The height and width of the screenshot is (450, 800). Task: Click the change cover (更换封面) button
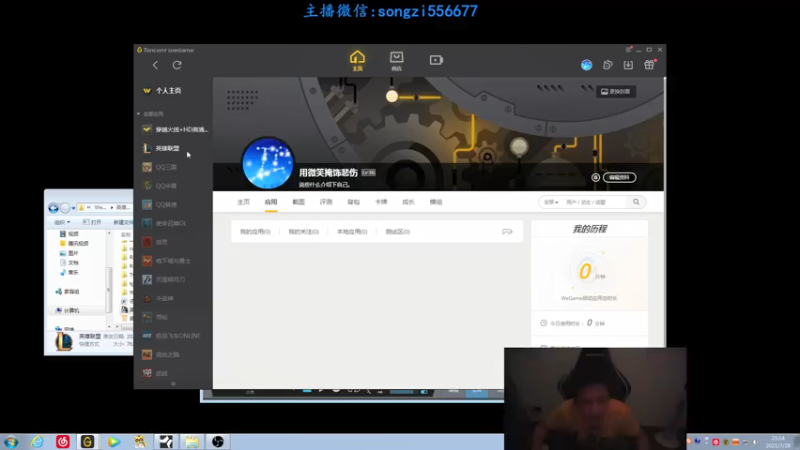(x=616, y=91)
